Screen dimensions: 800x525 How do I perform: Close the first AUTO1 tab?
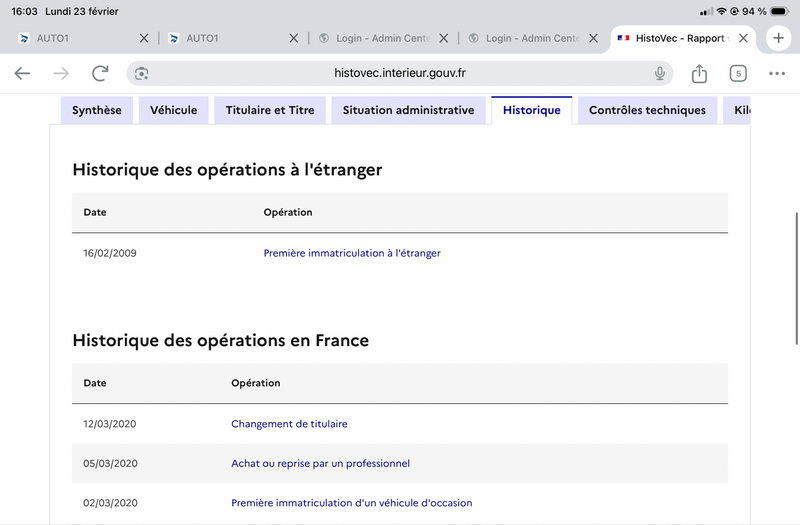tap(144, 38)
